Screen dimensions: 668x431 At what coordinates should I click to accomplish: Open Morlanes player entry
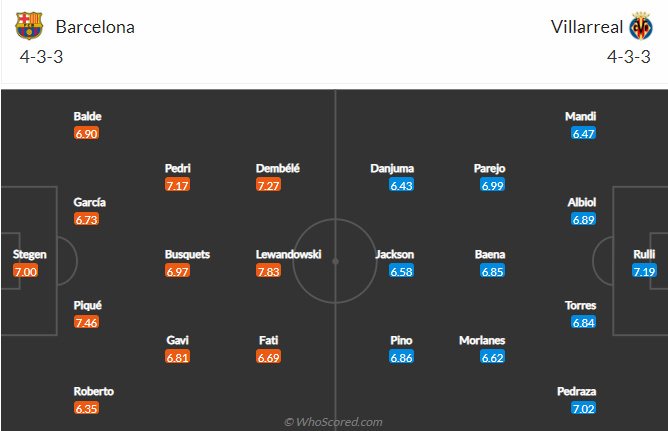(482, 340)
